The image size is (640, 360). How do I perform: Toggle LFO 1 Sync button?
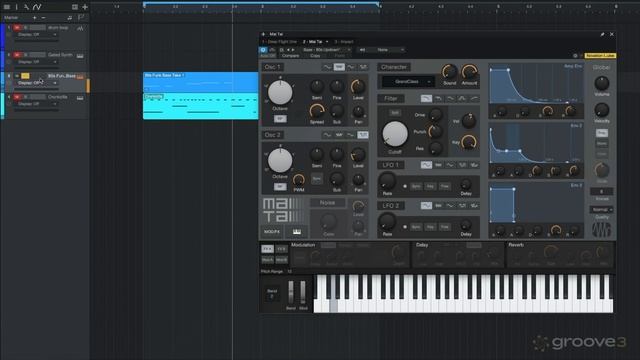416,186
